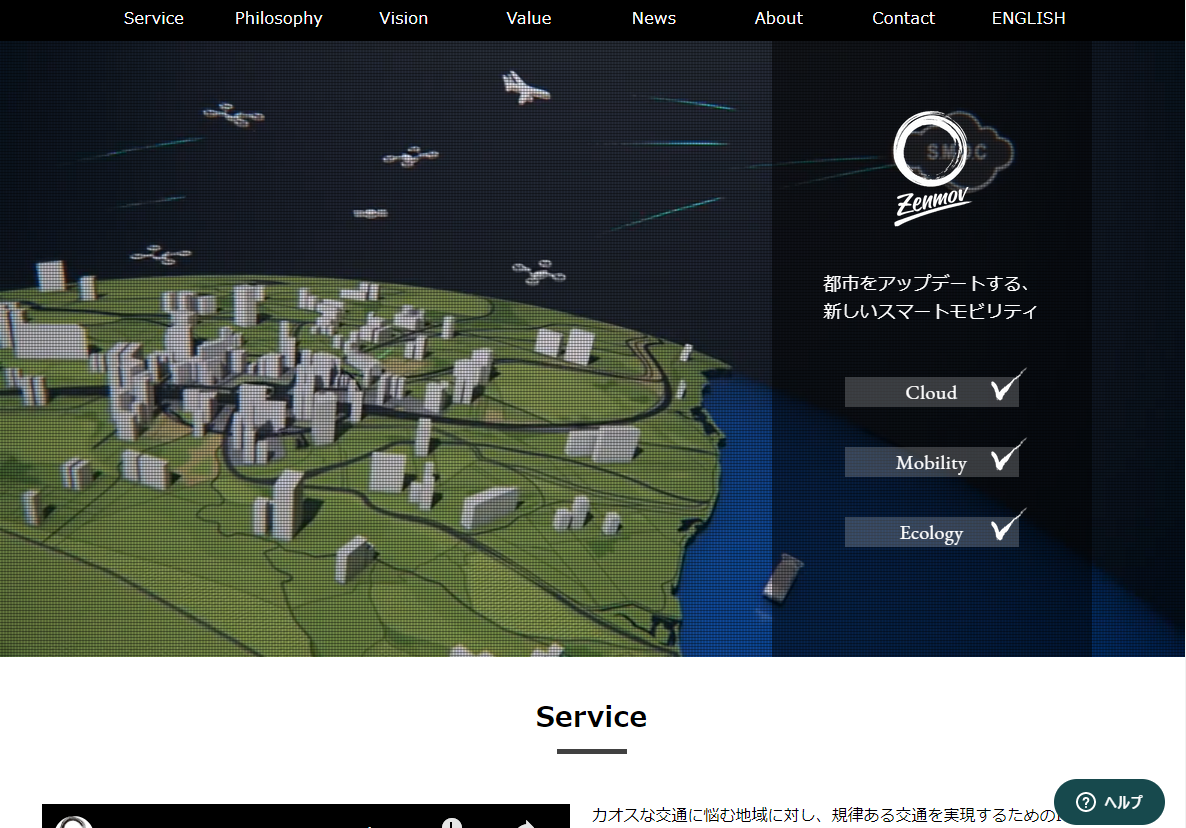The height and width of the screenshot is (828, 1186).
Task: Click the channel avatar on the video player
Action: 74,822
